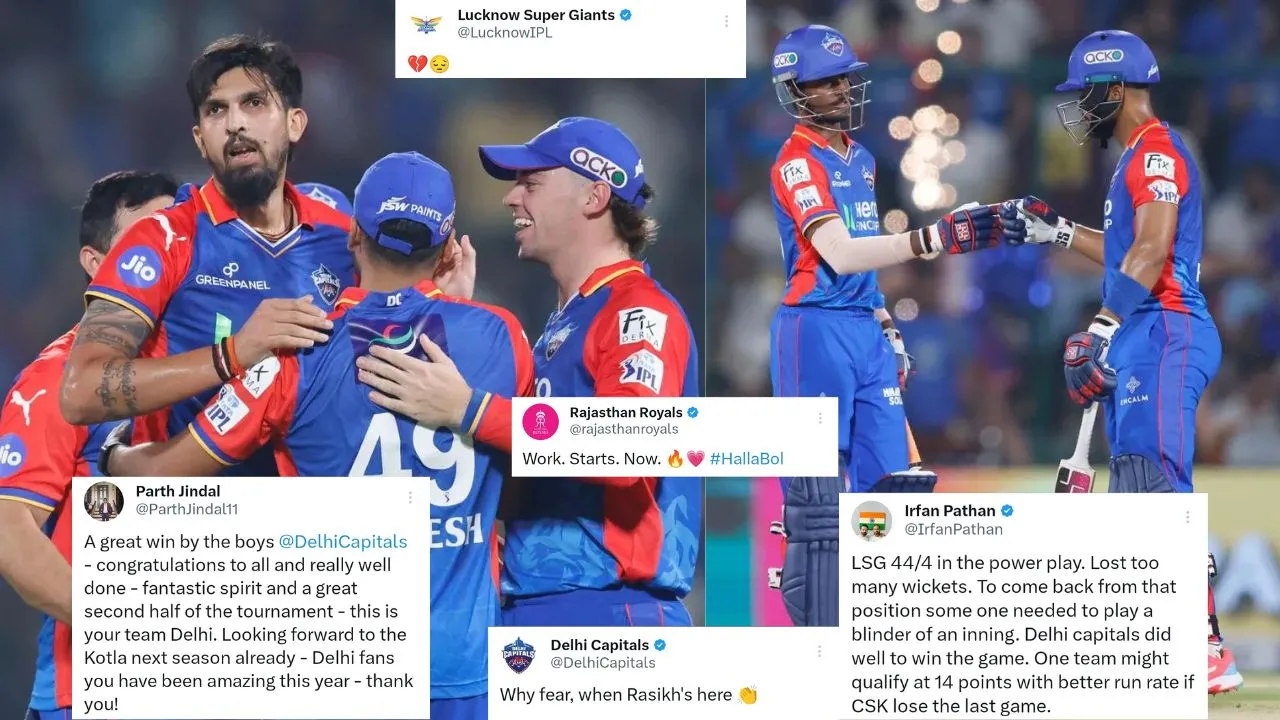Open Irfan Pathan tweet three-dot menu
Viewport: 1280px width, 720px height.
tap(1187, 517)
